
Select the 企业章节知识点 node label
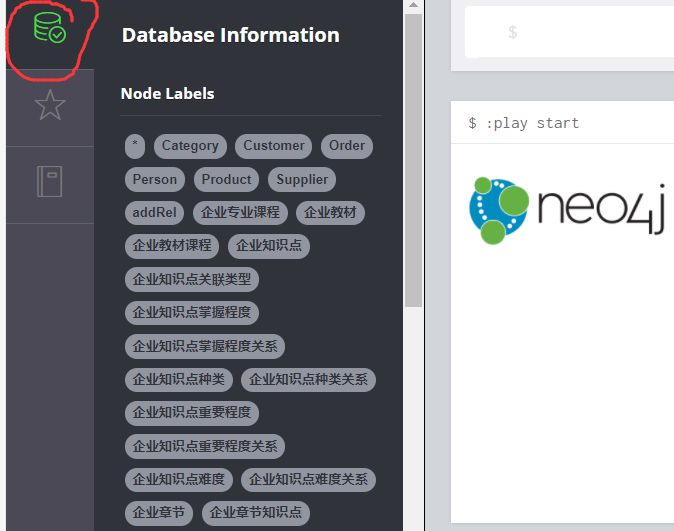256,513
